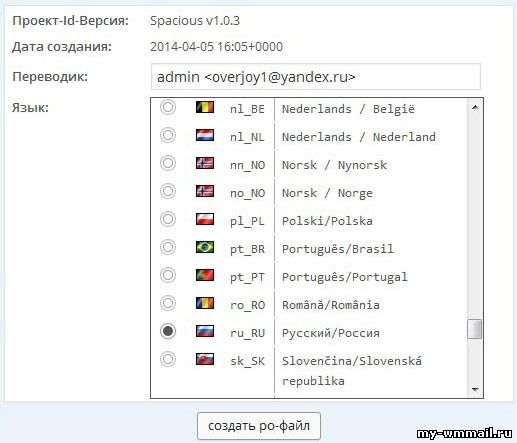Click the Português/Brasil label
The width and height of the screenshot is (517, 443).
tap(338, 249)
